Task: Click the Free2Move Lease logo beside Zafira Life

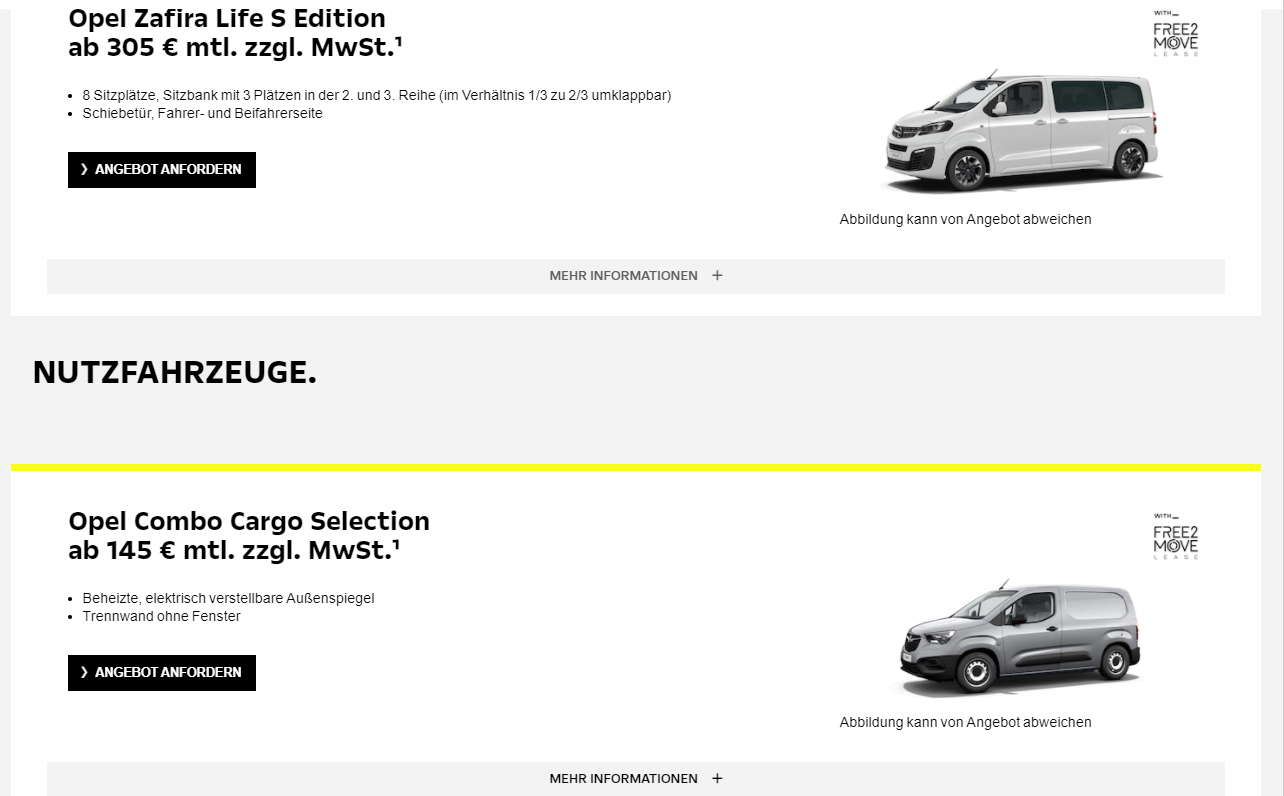Action: tap(1175, 34)
